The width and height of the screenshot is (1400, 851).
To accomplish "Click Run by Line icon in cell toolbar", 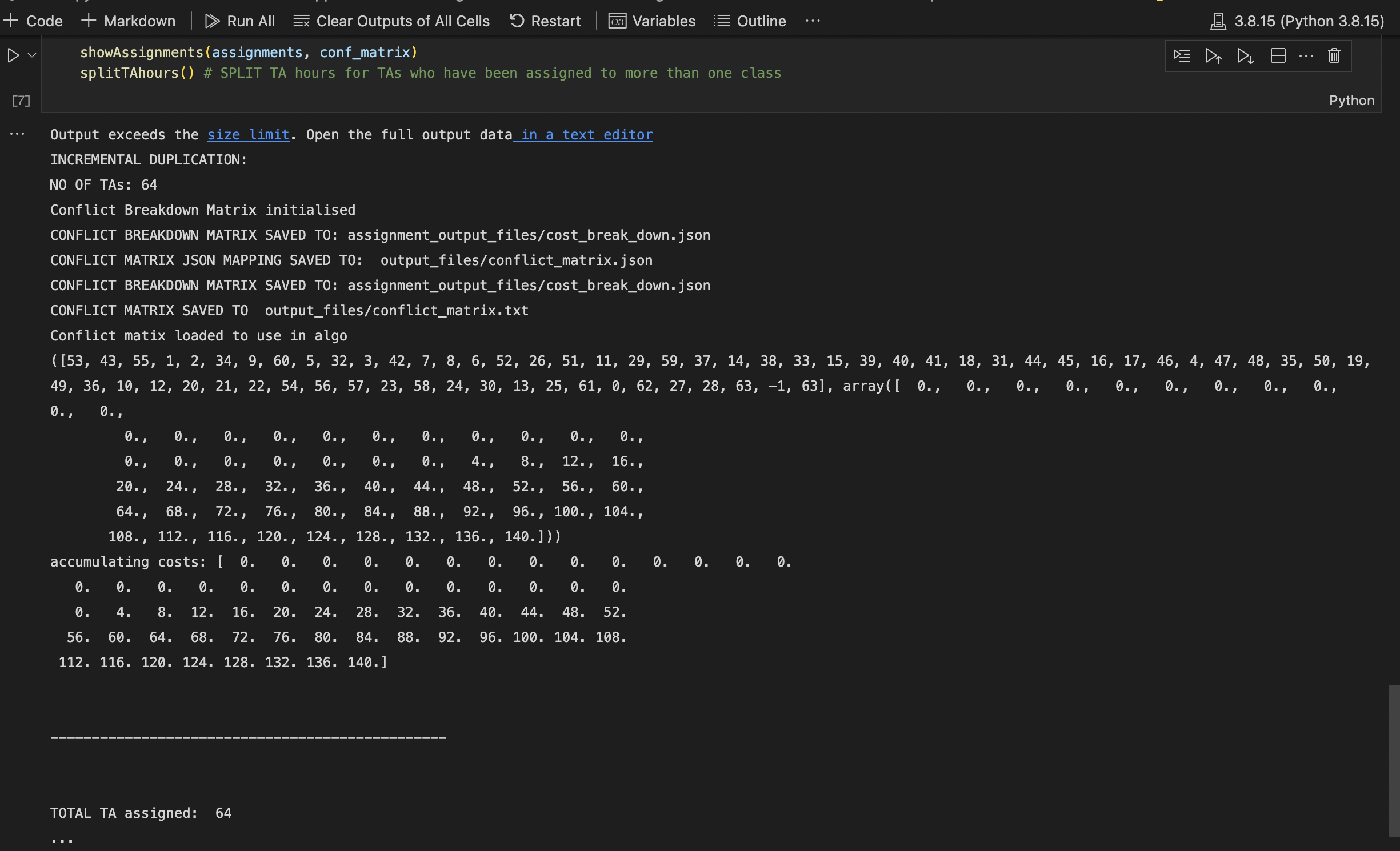I will pyautogui.click(x=1182, y=55).
